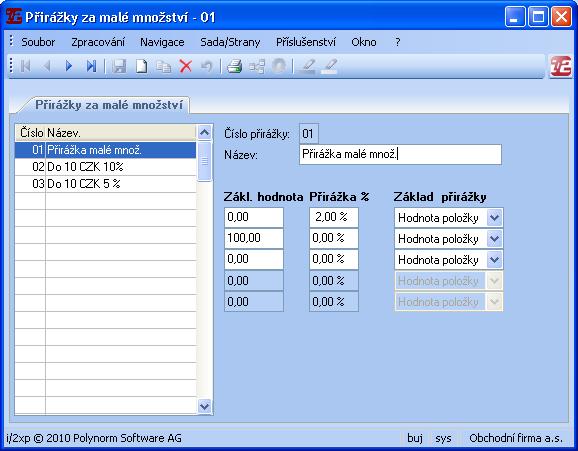578x451 pixels.
Task: Open the Zpracování menu
Action: click(98, 42)
